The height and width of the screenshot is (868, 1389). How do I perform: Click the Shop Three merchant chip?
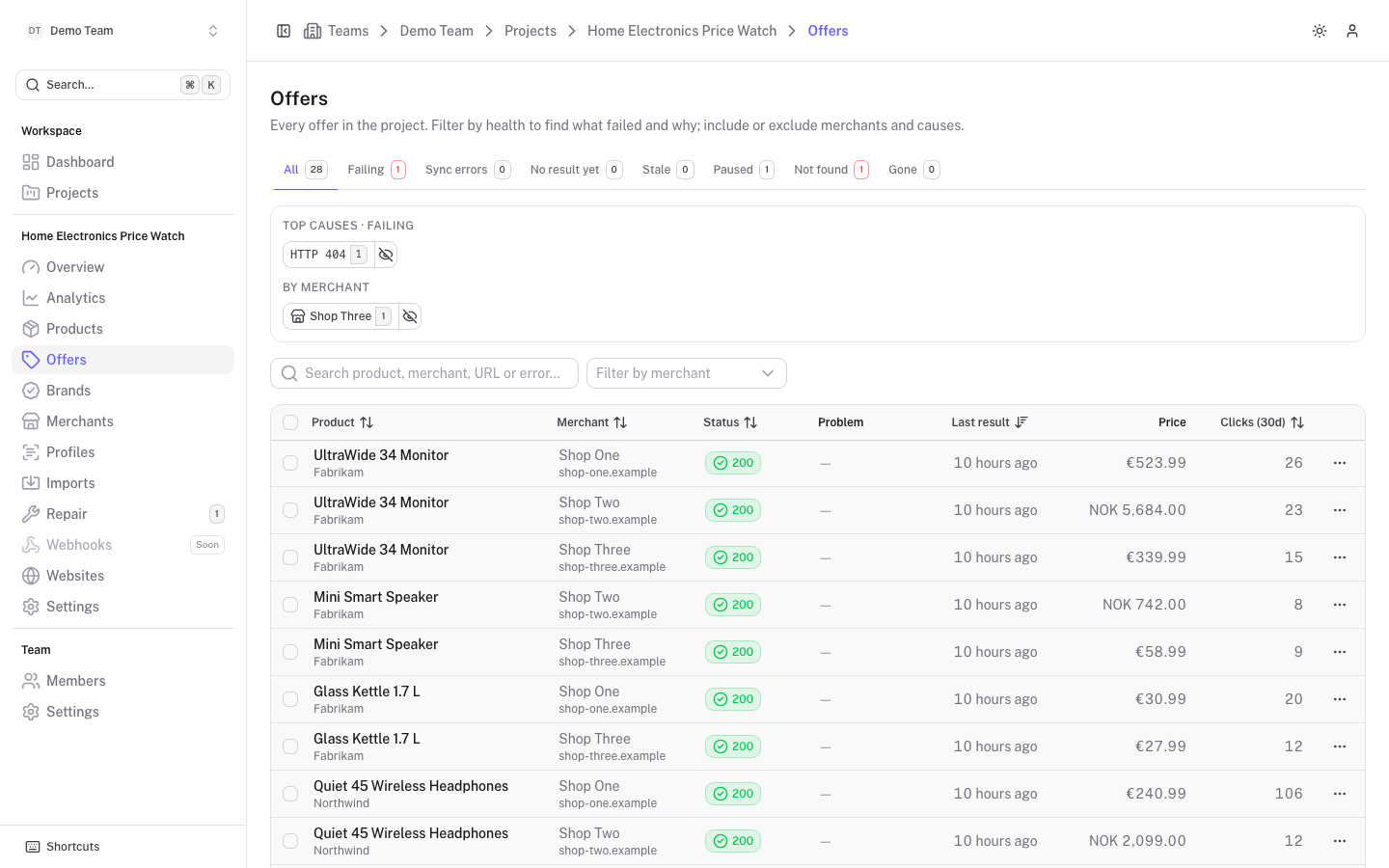click(340, 316)
